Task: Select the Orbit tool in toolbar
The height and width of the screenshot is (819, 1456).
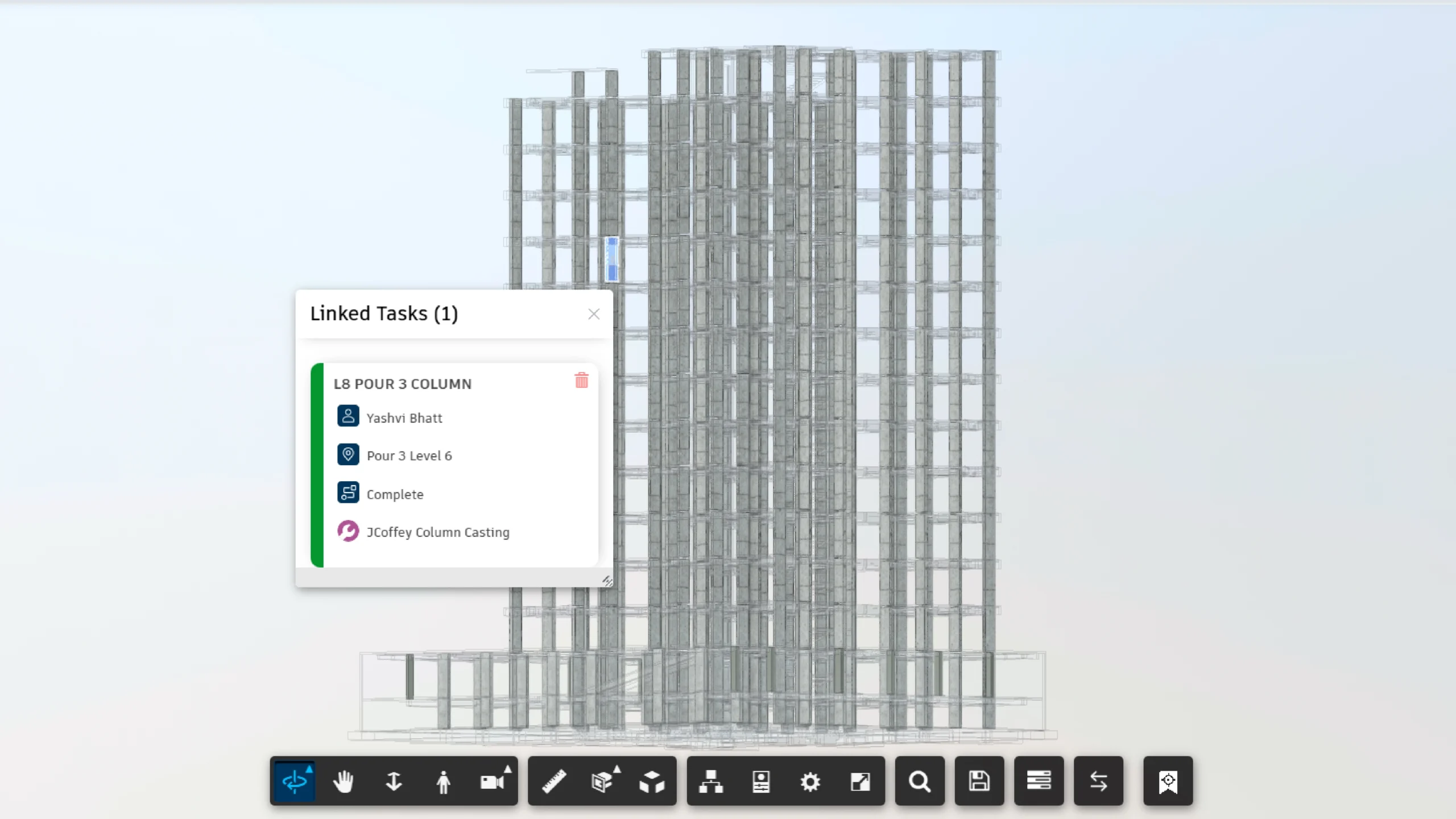Action: [x=295, y=781]
